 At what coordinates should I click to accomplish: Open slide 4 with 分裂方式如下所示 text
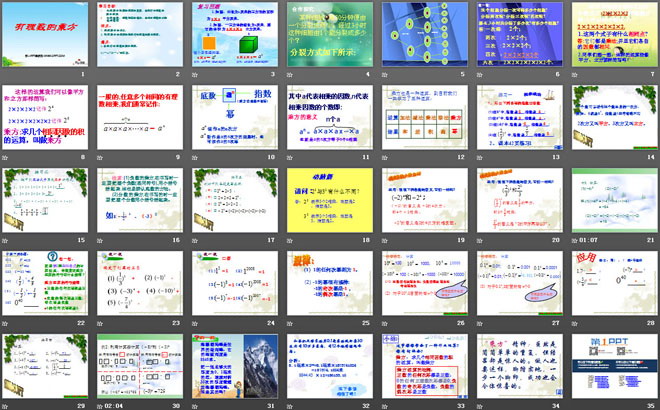[329, 34]
